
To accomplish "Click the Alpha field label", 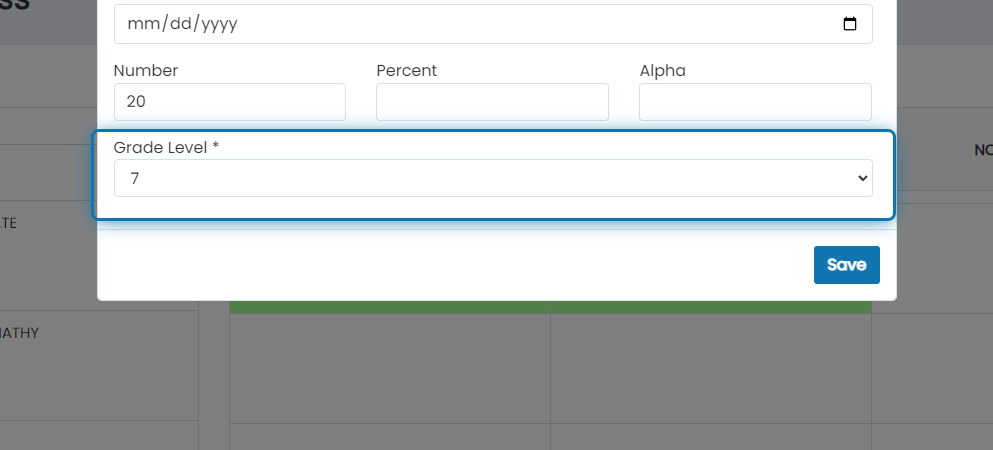I will coord(662,70).
